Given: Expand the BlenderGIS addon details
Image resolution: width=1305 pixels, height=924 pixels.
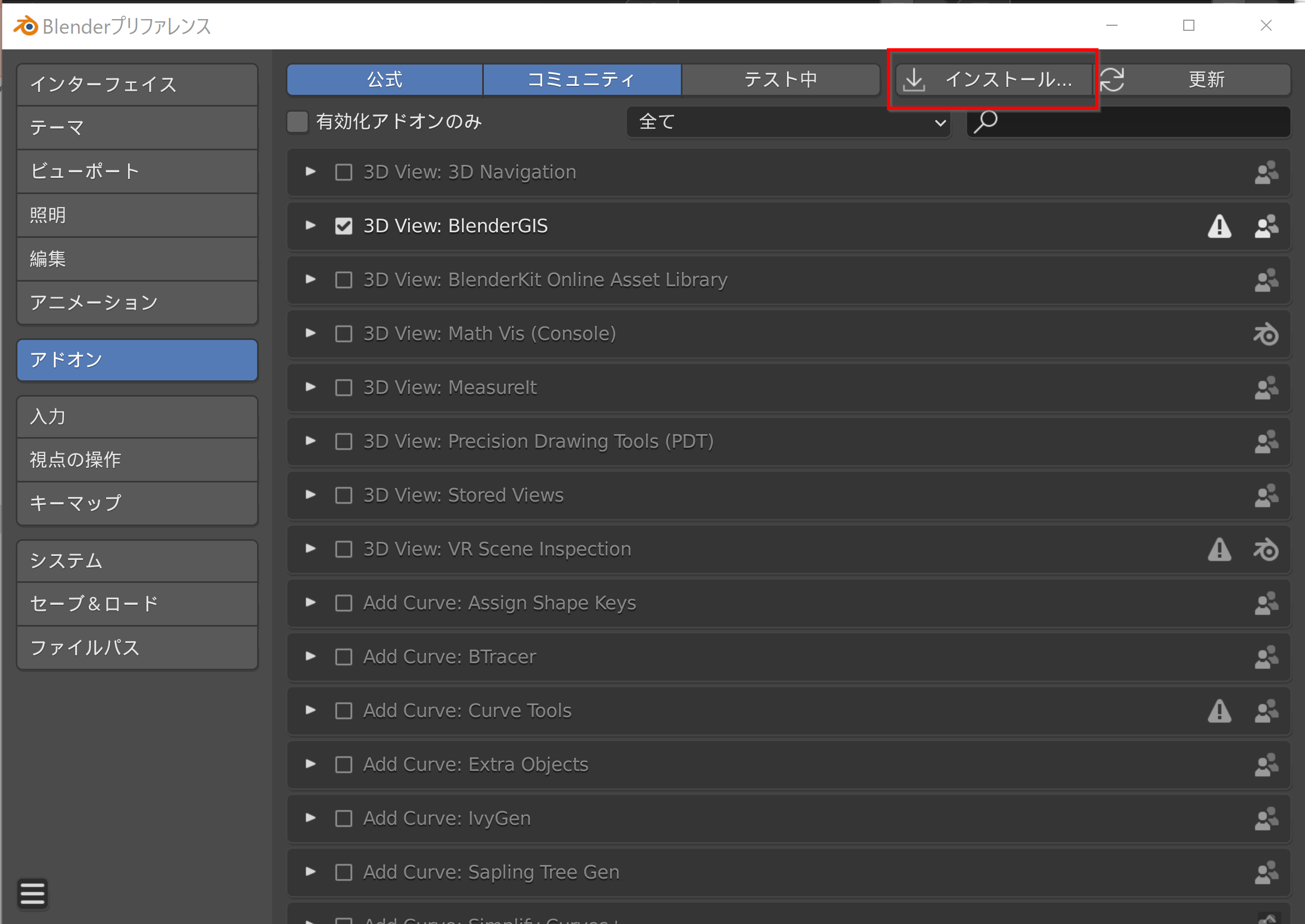Looking at the screenshot, I should coord(310,226).
